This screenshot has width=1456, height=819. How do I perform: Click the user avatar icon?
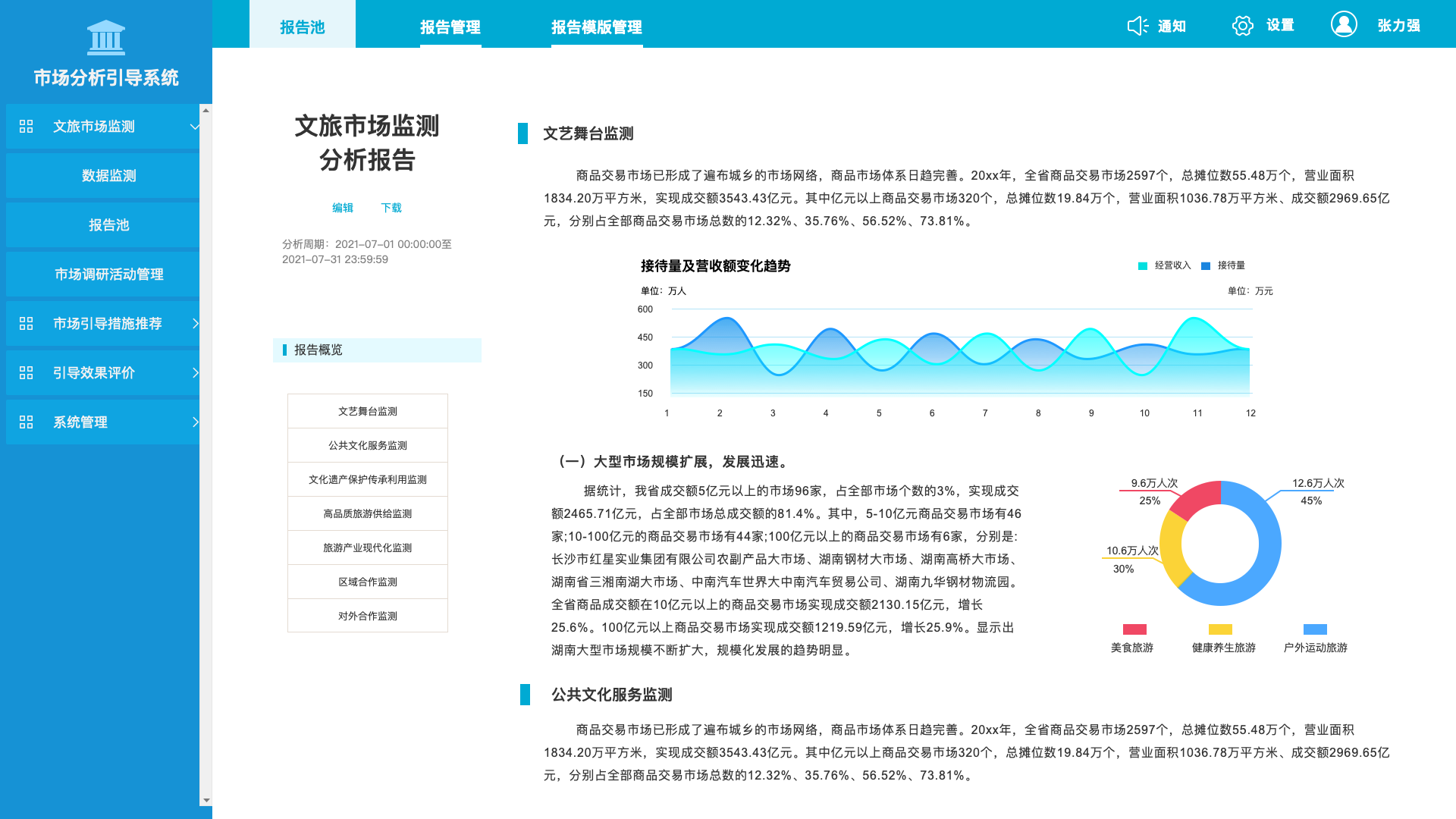1344,24
